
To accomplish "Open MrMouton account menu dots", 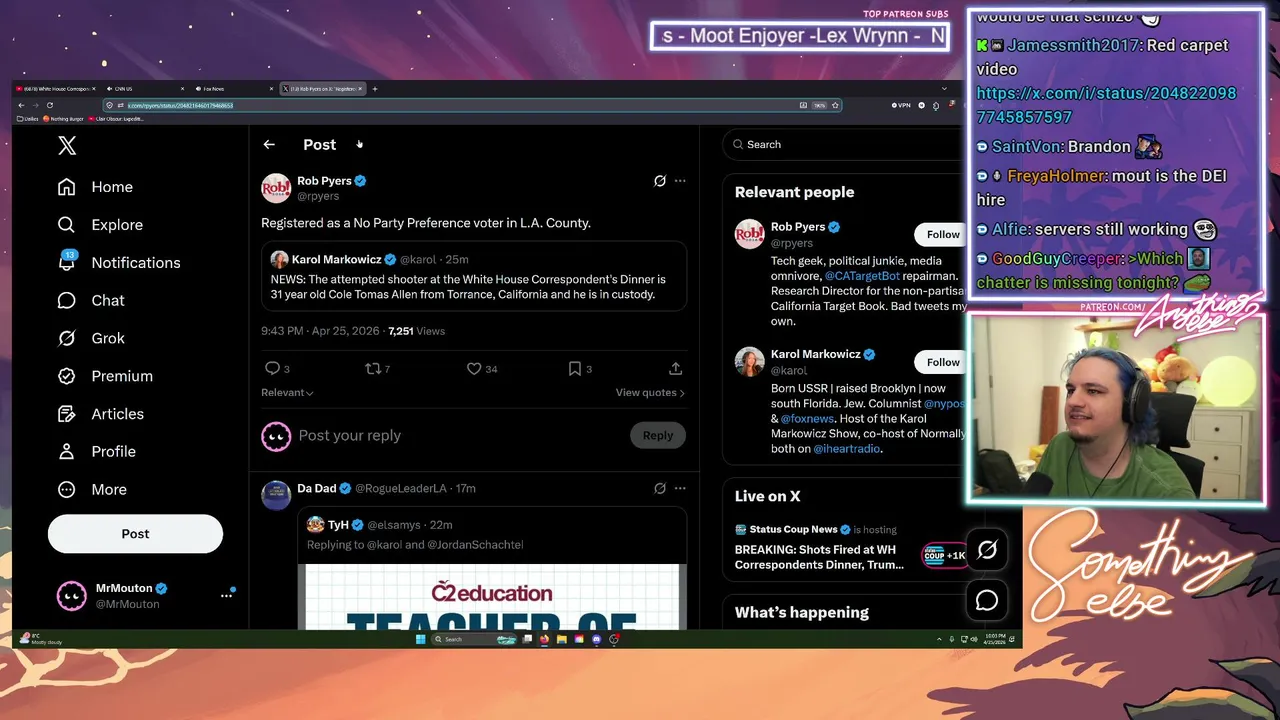I will point(226,596).
